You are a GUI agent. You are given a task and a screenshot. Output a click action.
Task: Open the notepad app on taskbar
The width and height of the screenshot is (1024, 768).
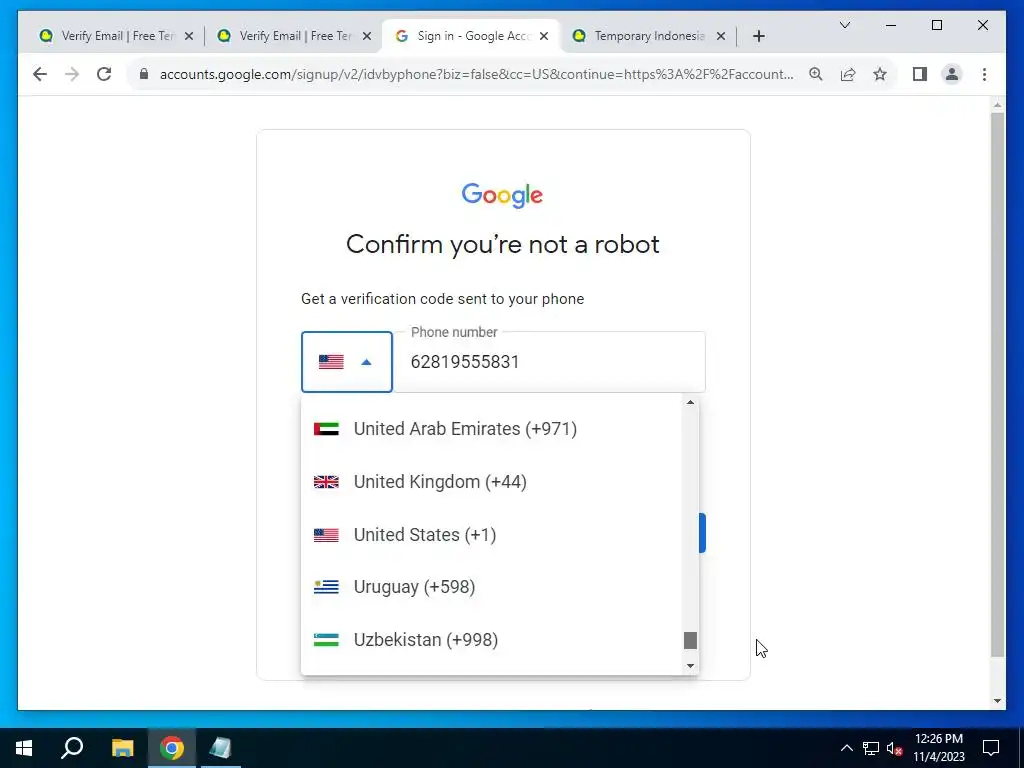tap(221, 748)
